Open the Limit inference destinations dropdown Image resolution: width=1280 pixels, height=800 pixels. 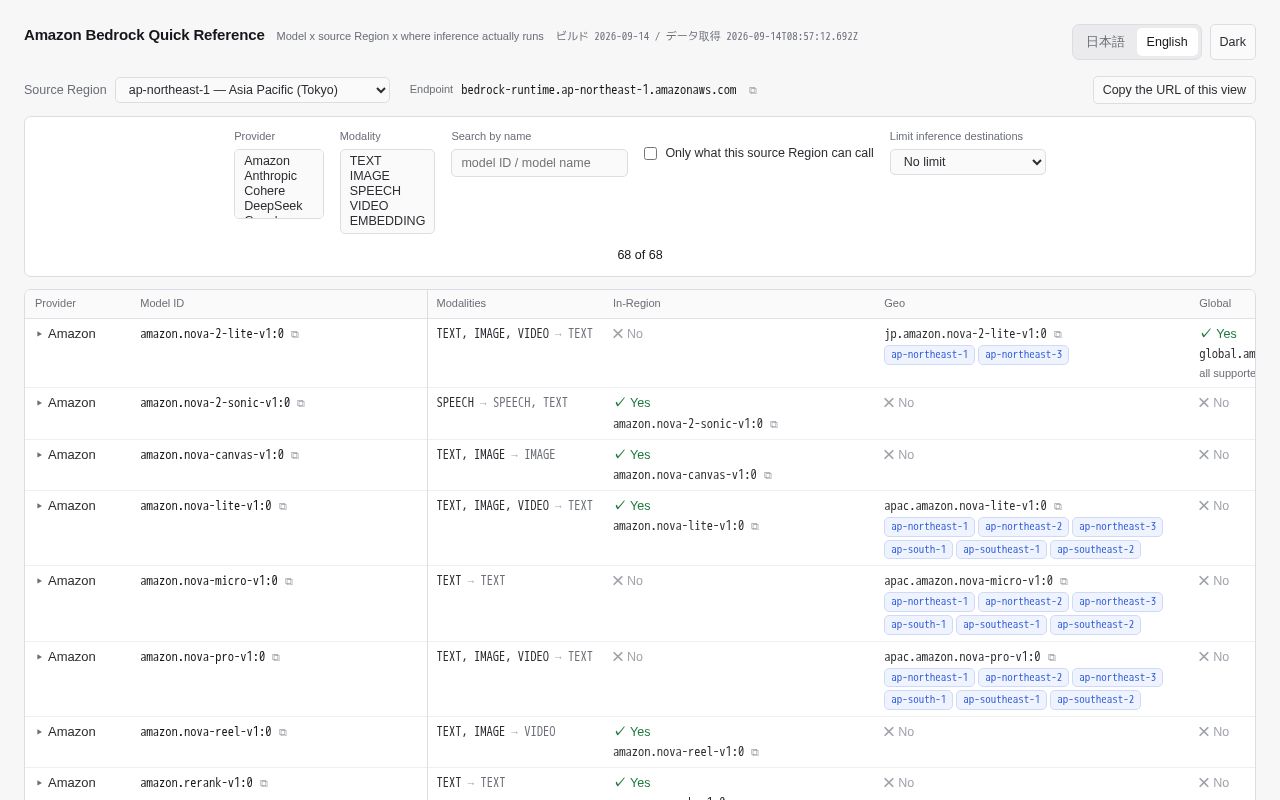click(x=968, y=162)
